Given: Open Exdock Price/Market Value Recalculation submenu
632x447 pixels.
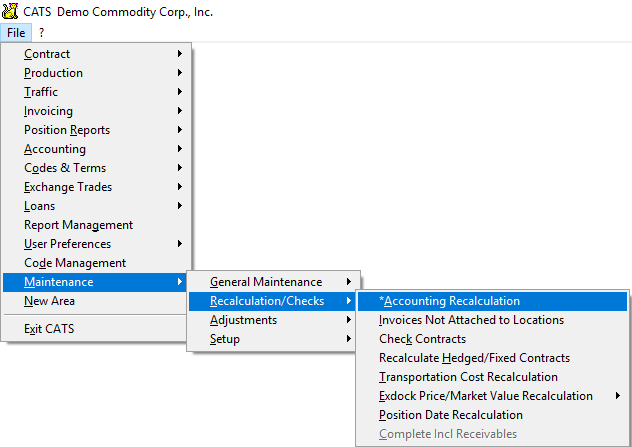Looking at the screenshot, I should (492, 395).
